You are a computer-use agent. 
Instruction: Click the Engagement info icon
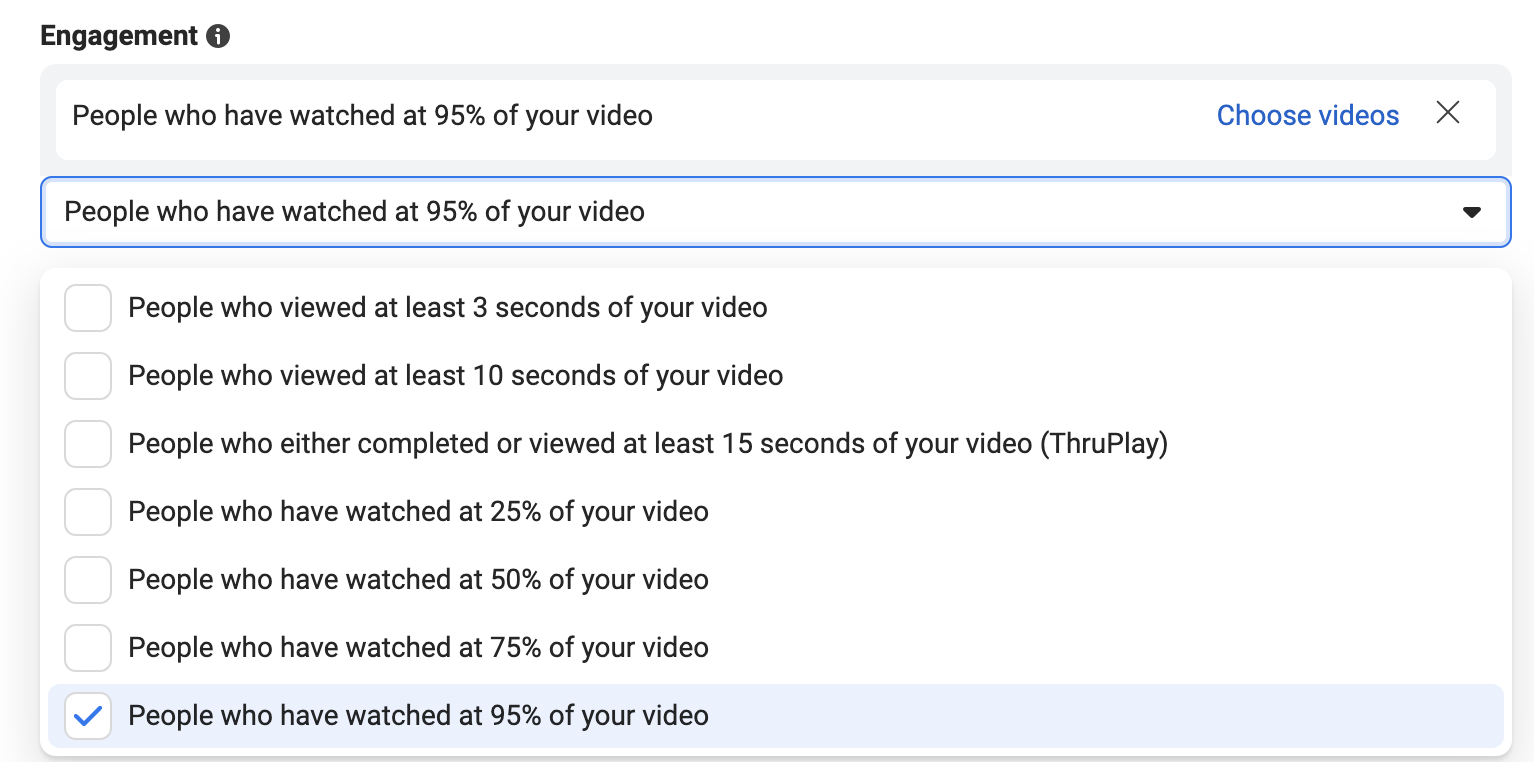coord(218,37)
